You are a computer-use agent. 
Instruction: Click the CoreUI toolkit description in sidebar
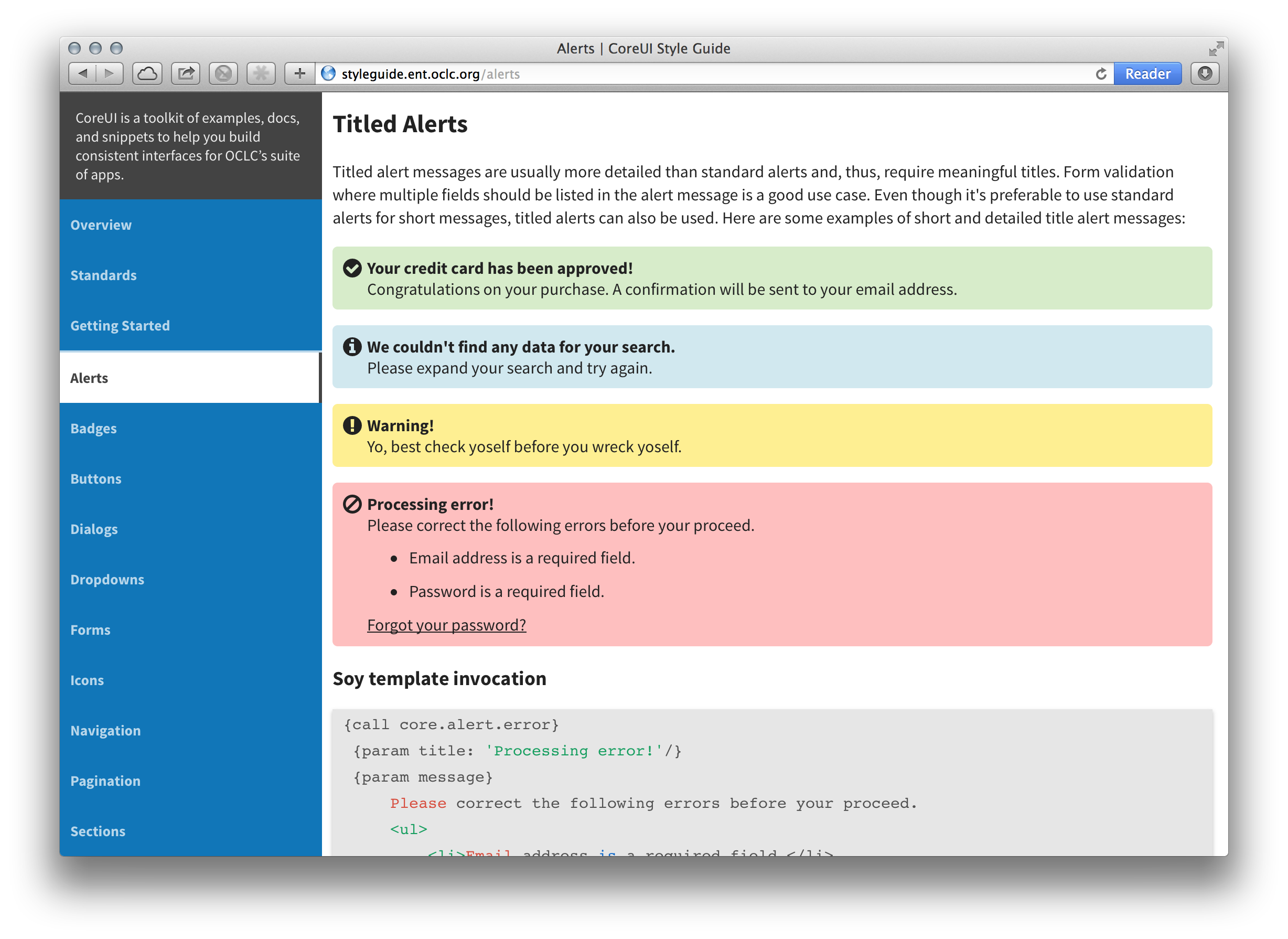pyautogui.click(x=188, y=146)
